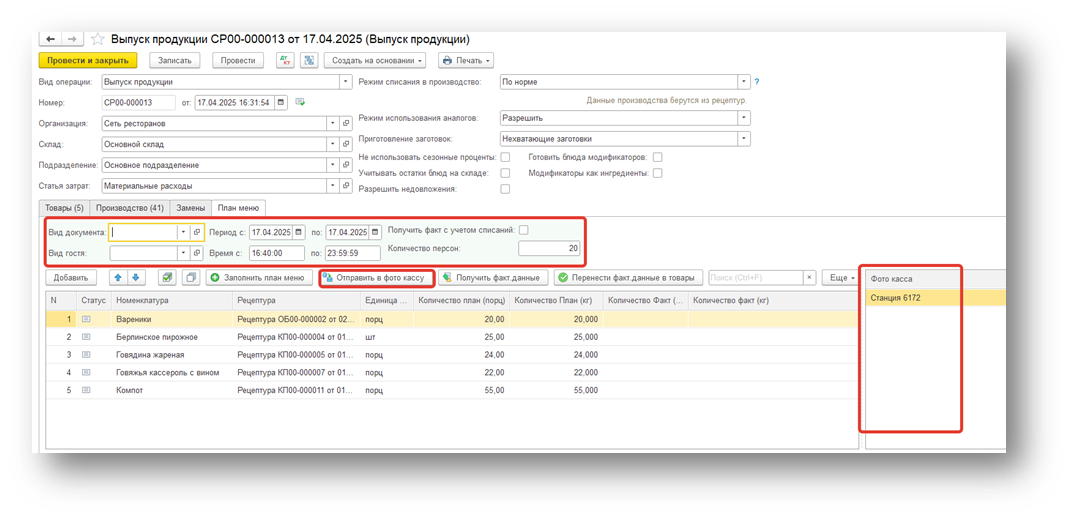
Task: Click the green posting status icon beside date
Action: 300,103
